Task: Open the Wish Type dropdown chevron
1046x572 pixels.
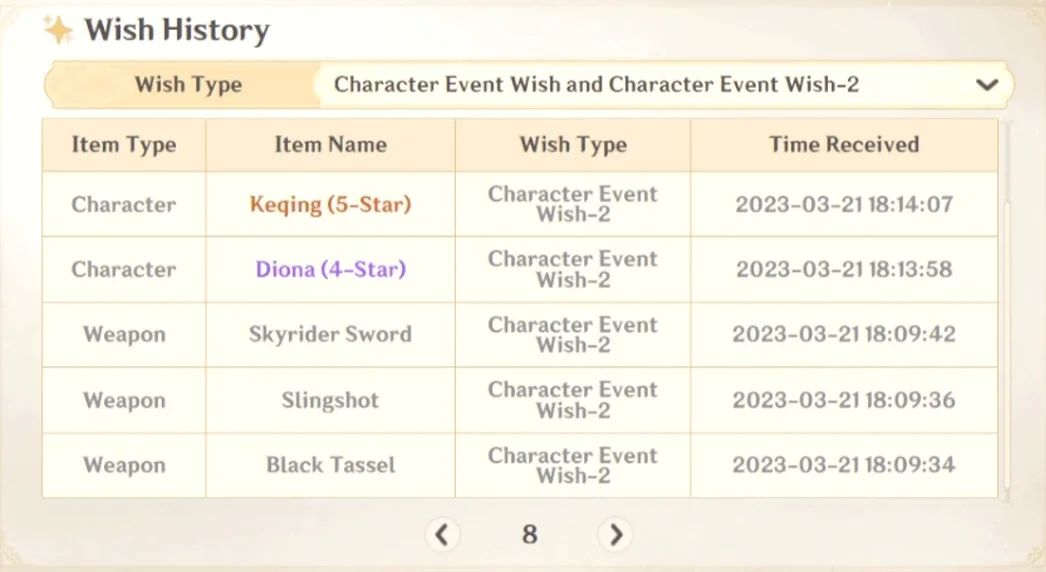Action: pyautogui.click(x=987, y=85)
